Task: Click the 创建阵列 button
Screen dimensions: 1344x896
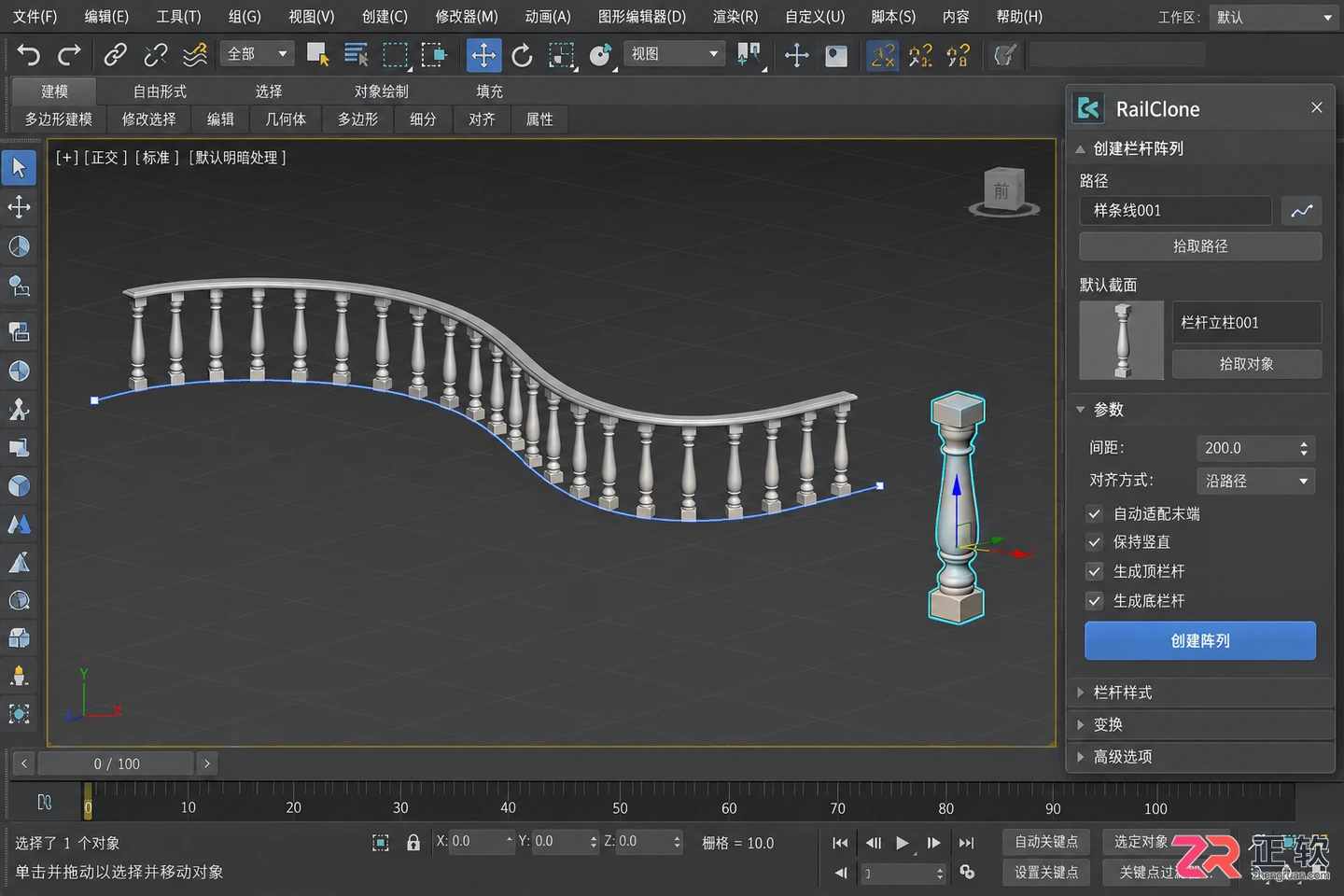Action: tap(1200, 641)
